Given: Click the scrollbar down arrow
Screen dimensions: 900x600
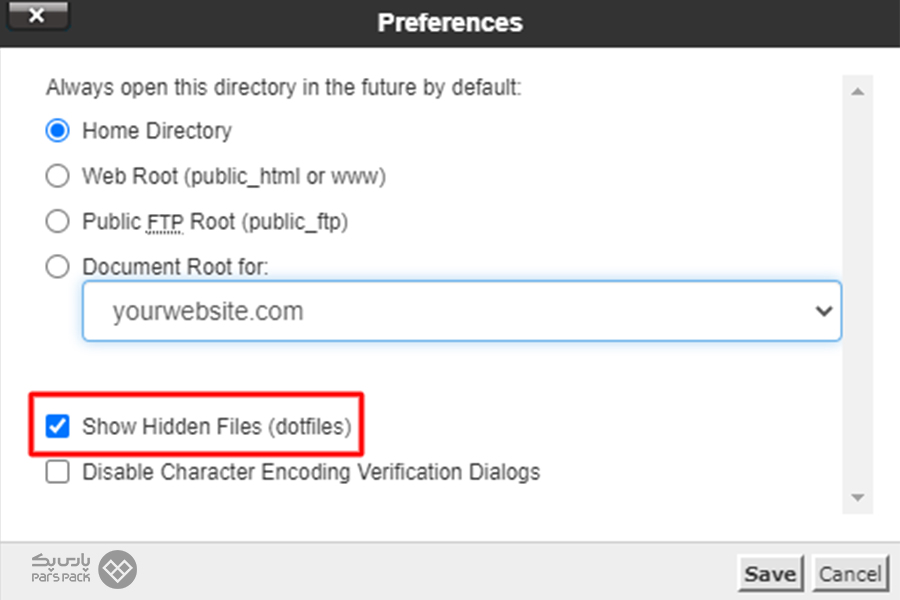Looking at the screenshot, I should [x=856, y=497].
